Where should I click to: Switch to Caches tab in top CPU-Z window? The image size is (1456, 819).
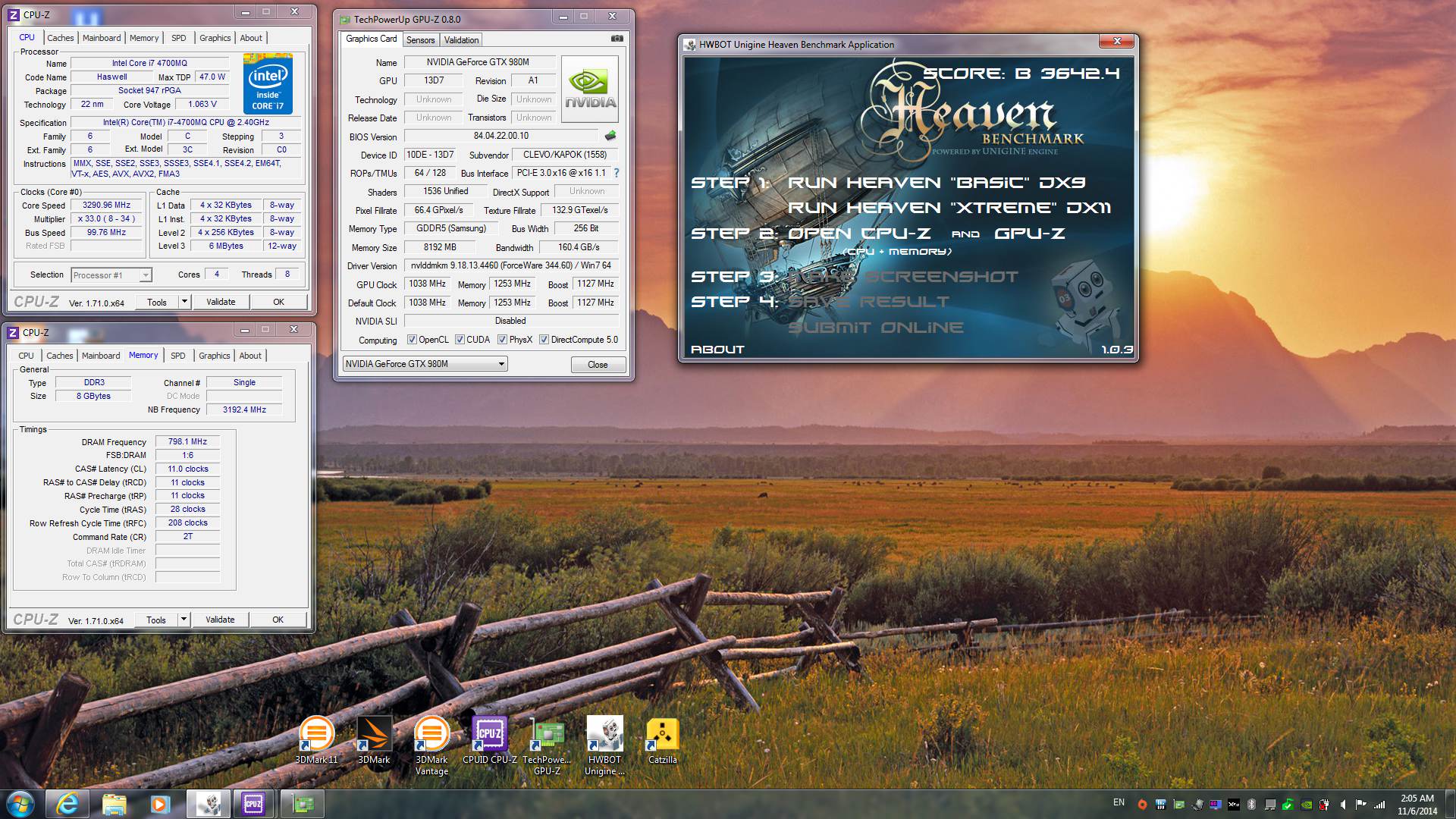click(x=61, y=38)
